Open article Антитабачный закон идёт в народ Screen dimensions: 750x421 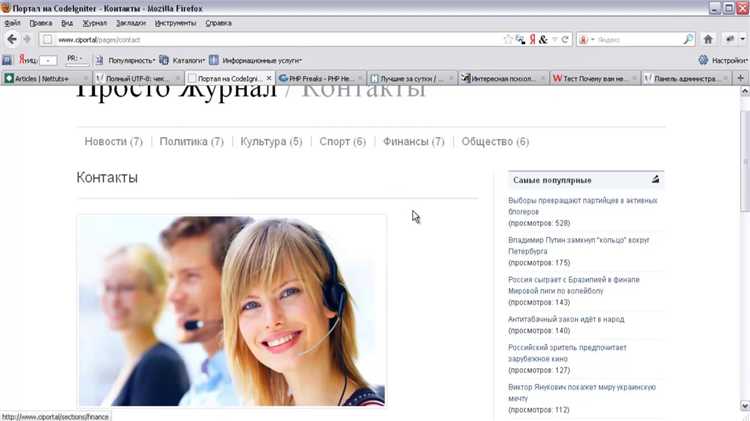(x=566, y=319)
